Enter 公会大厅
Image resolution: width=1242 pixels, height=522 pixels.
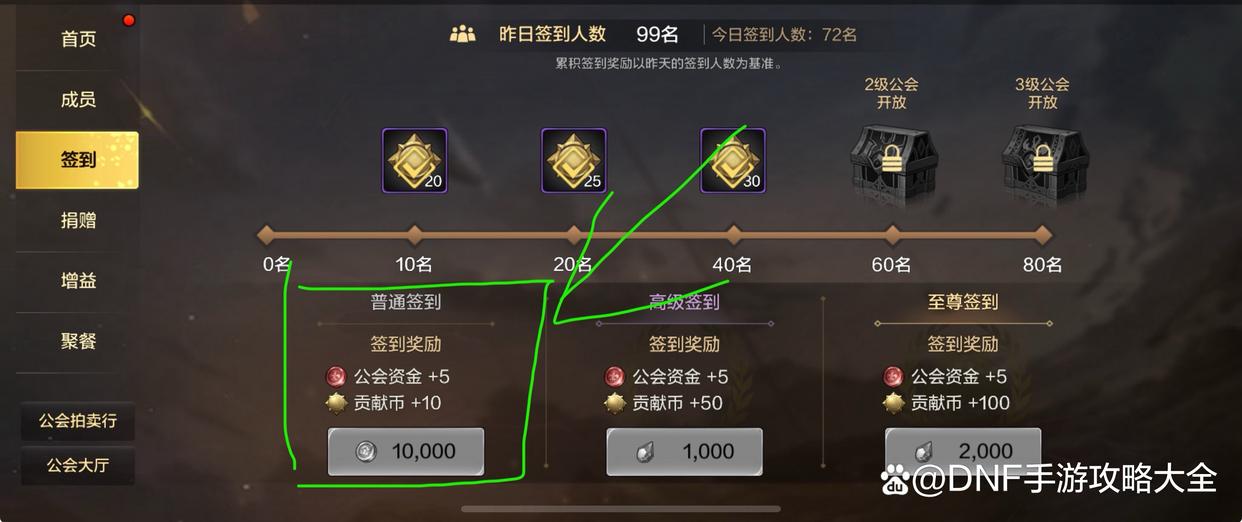pos(78,465)
